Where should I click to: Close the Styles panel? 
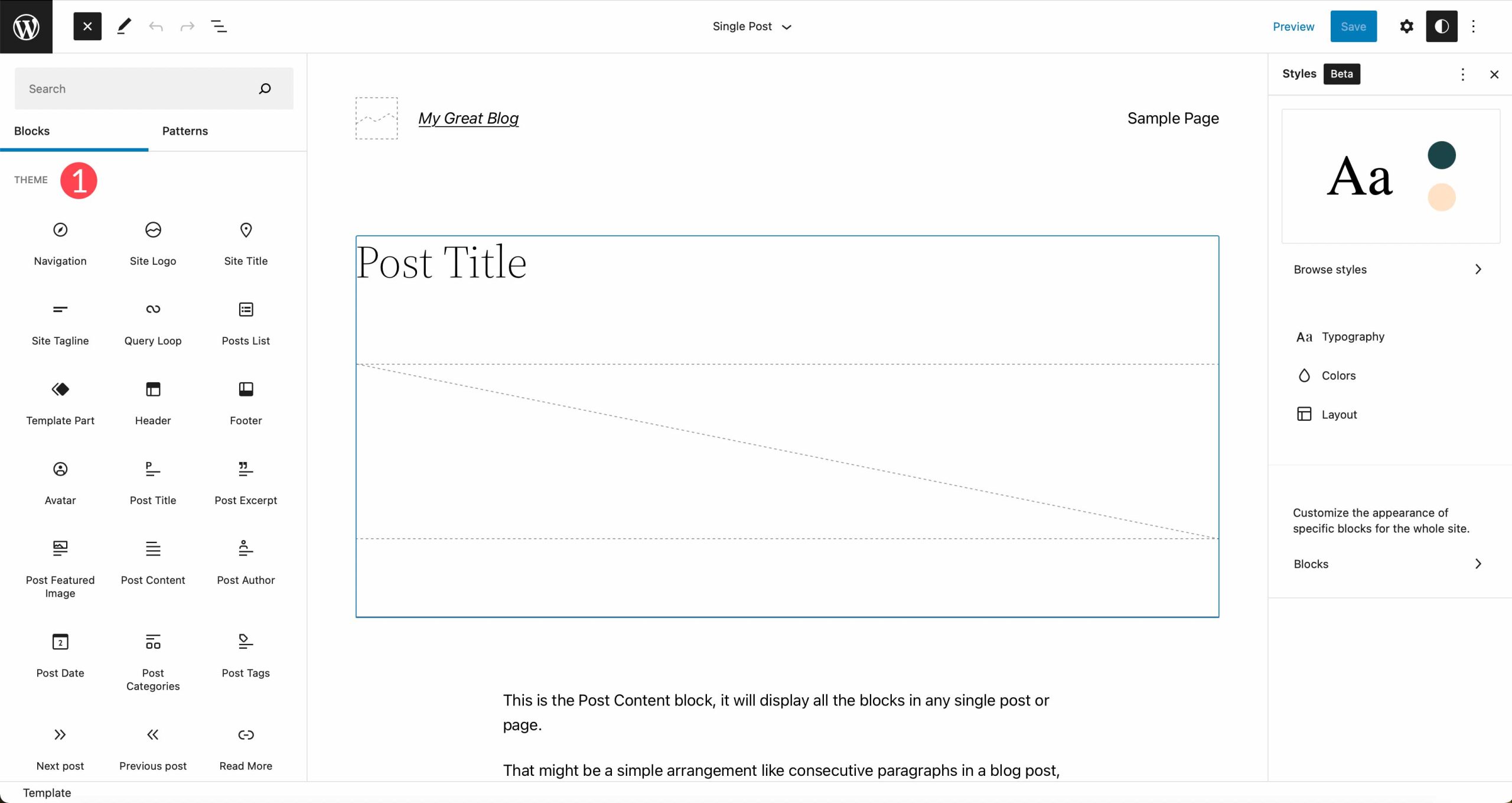1494,74
